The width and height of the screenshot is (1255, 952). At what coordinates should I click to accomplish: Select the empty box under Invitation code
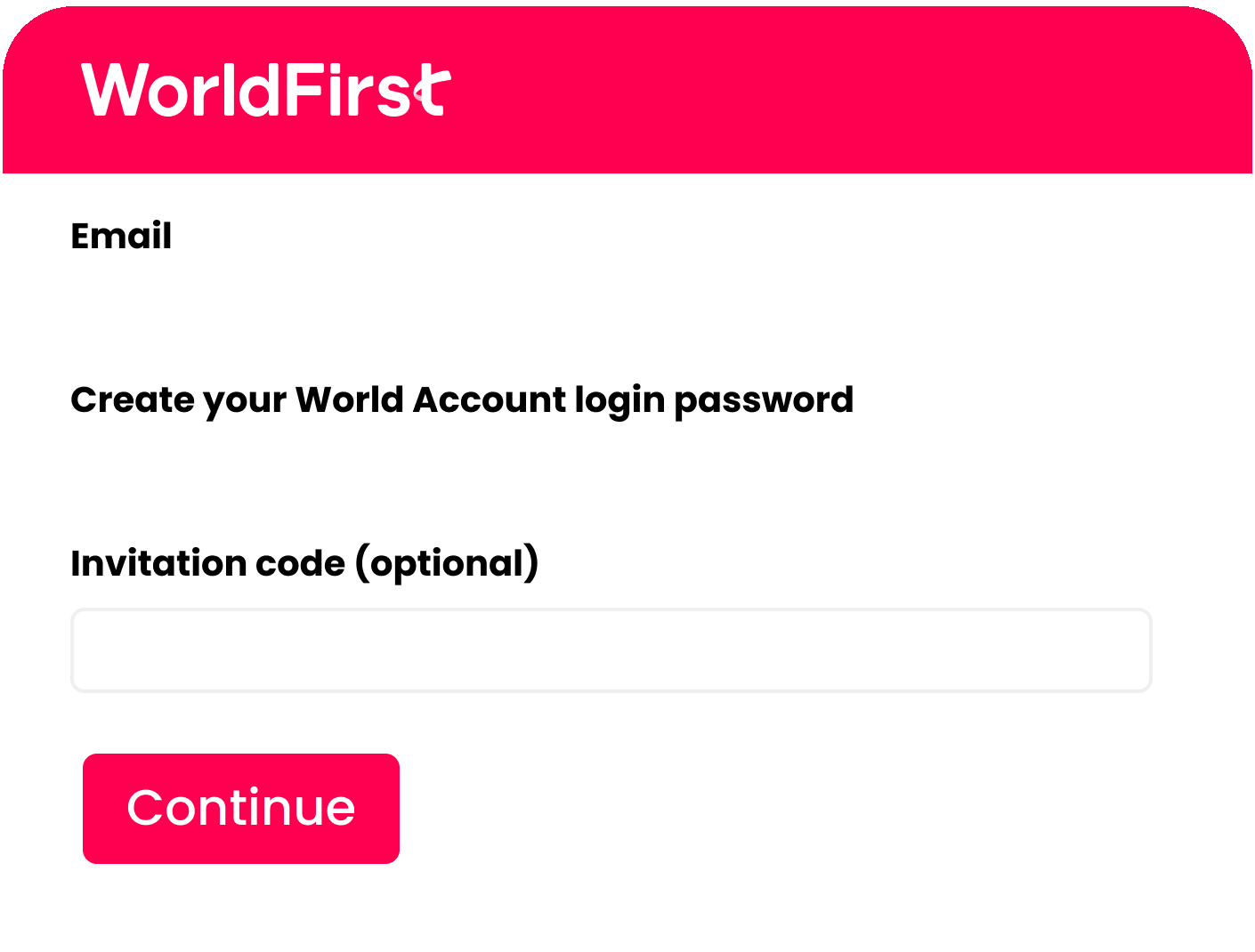pos(611,650)
